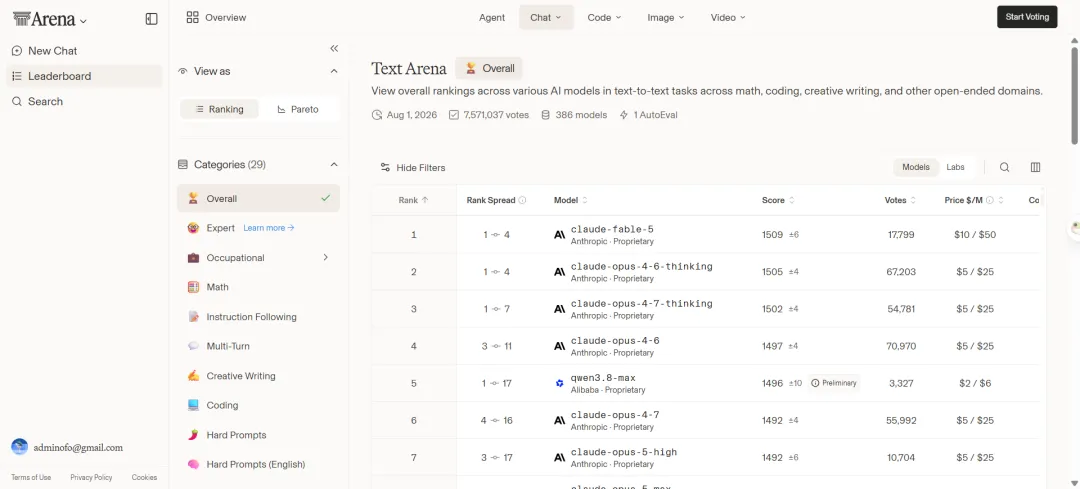This screenshot has height=489, width=1080.
Task: Click the Overall badge beside Text Arena
Action: [x=489, y=68]
